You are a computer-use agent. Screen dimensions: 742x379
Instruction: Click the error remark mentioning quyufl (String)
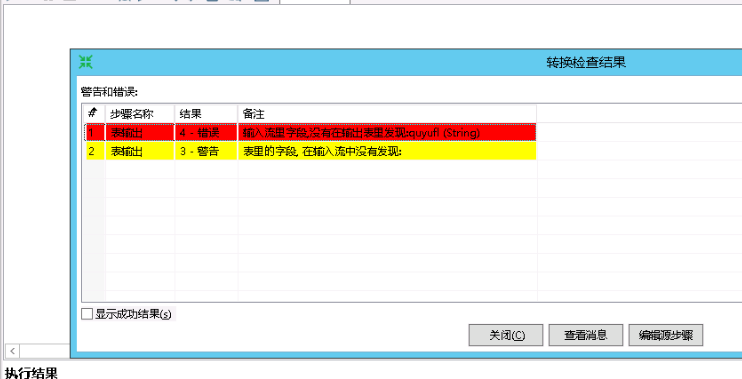[387, 132]
